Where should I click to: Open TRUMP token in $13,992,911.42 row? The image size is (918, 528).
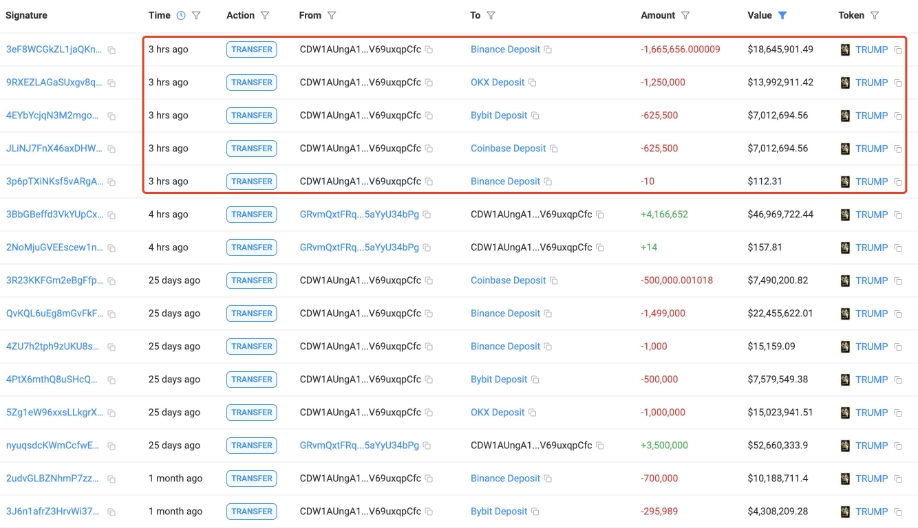871,83
